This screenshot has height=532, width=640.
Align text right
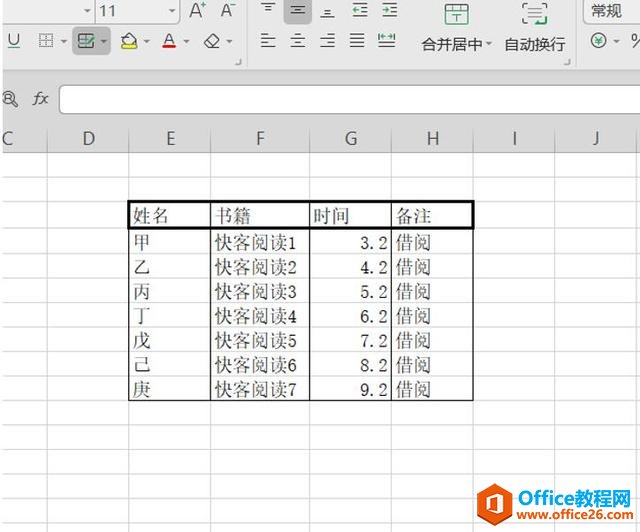click(x=328, y=40)
